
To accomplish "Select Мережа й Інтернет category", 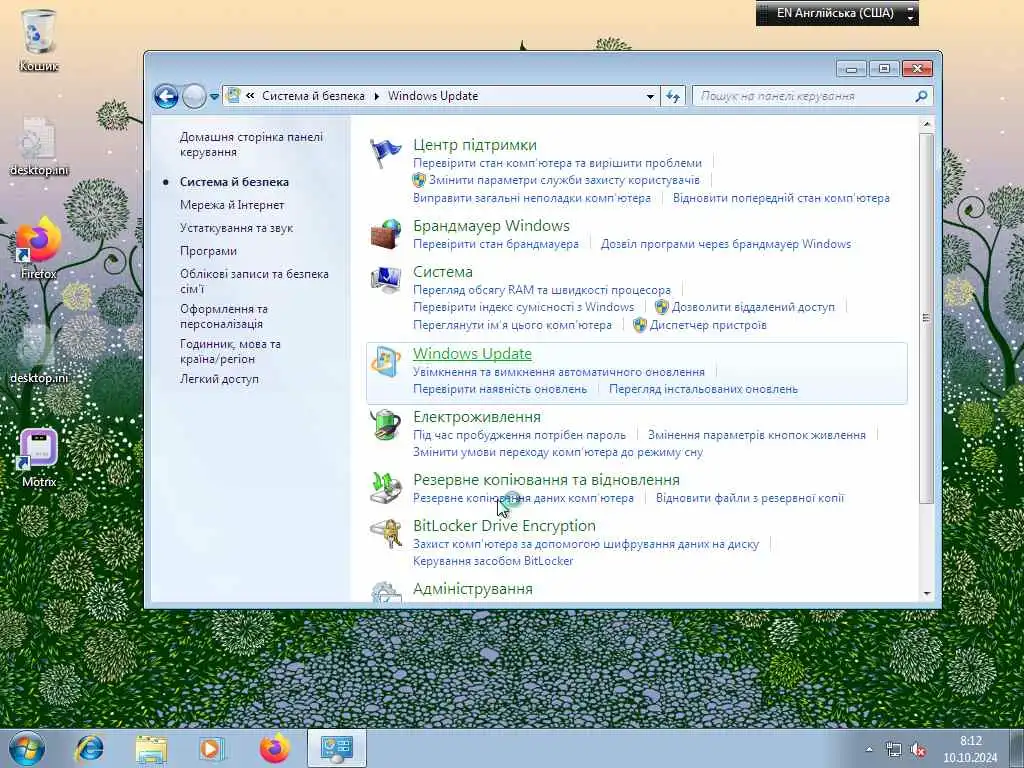I will [x=232, y=205].
